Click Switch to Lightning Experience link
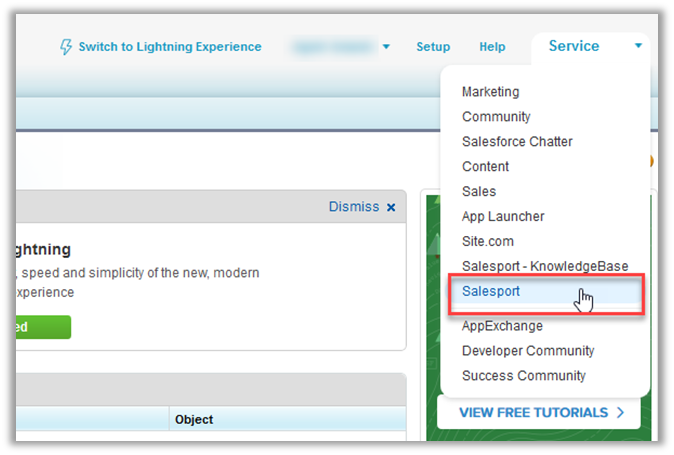This screenshot has height=455, width=674. [x=170, y=47]
